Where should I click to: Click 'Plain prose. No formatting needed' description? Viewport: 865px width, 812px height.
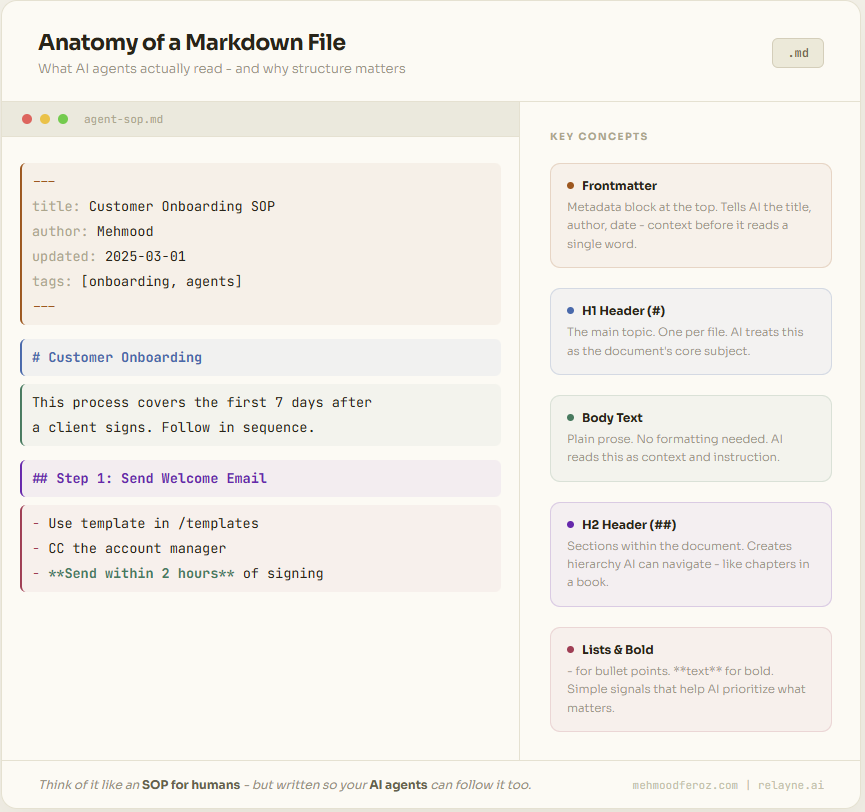point(675,448)
